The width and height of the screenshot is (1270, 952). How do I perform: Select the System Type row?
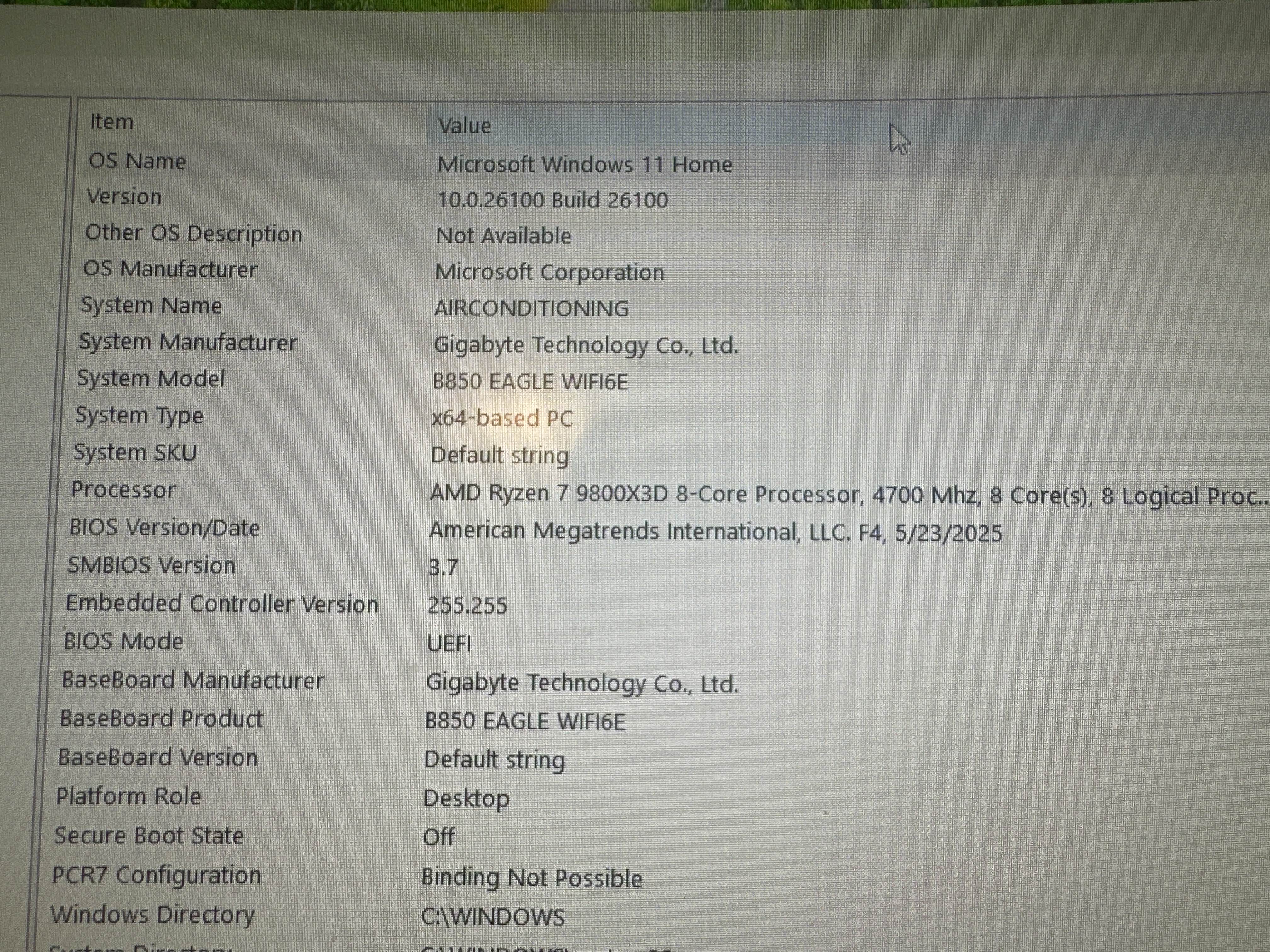(x=139, y=416)
